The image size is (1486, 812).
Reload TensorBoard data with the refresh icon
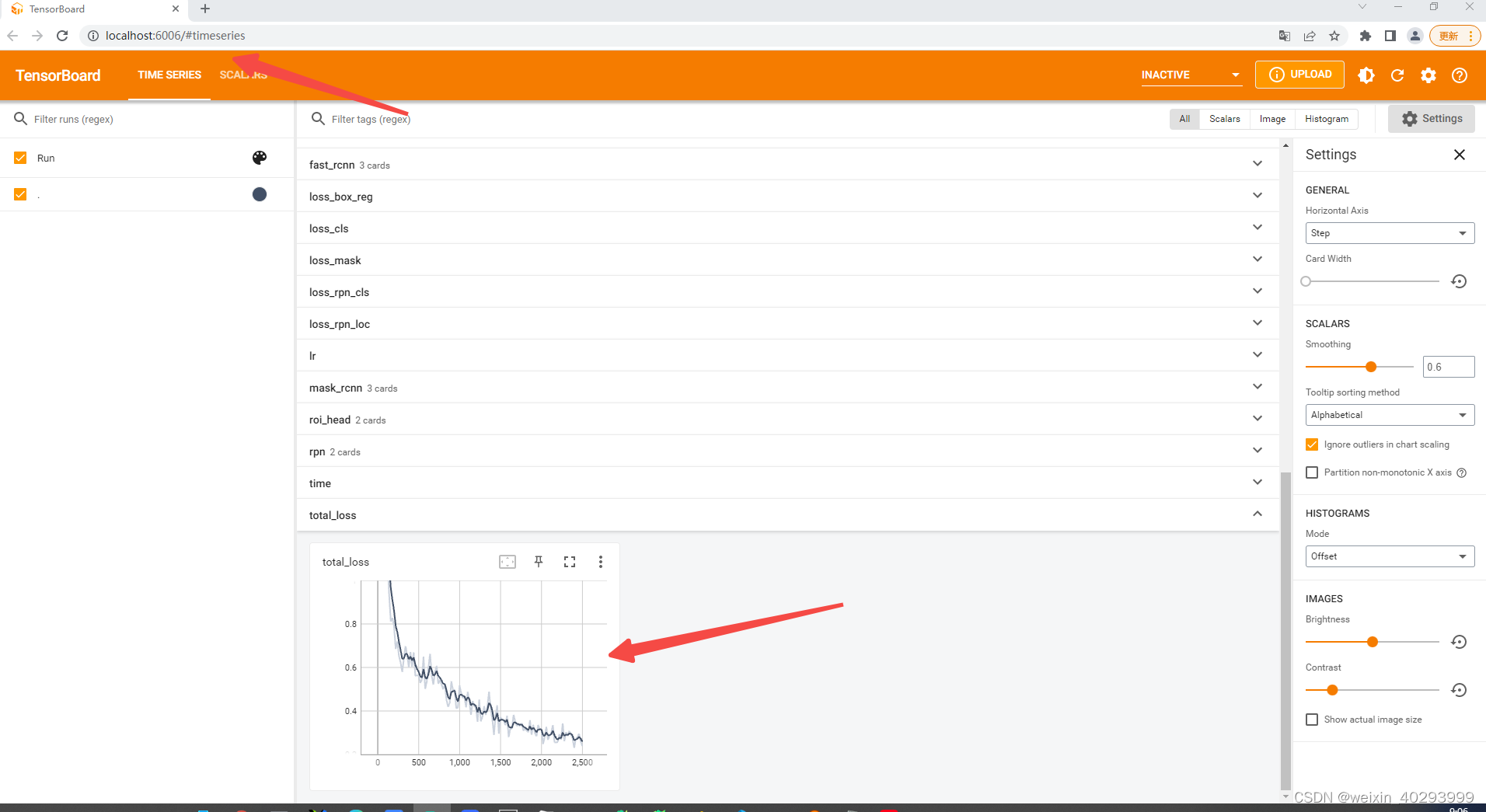coord(1397,75)
